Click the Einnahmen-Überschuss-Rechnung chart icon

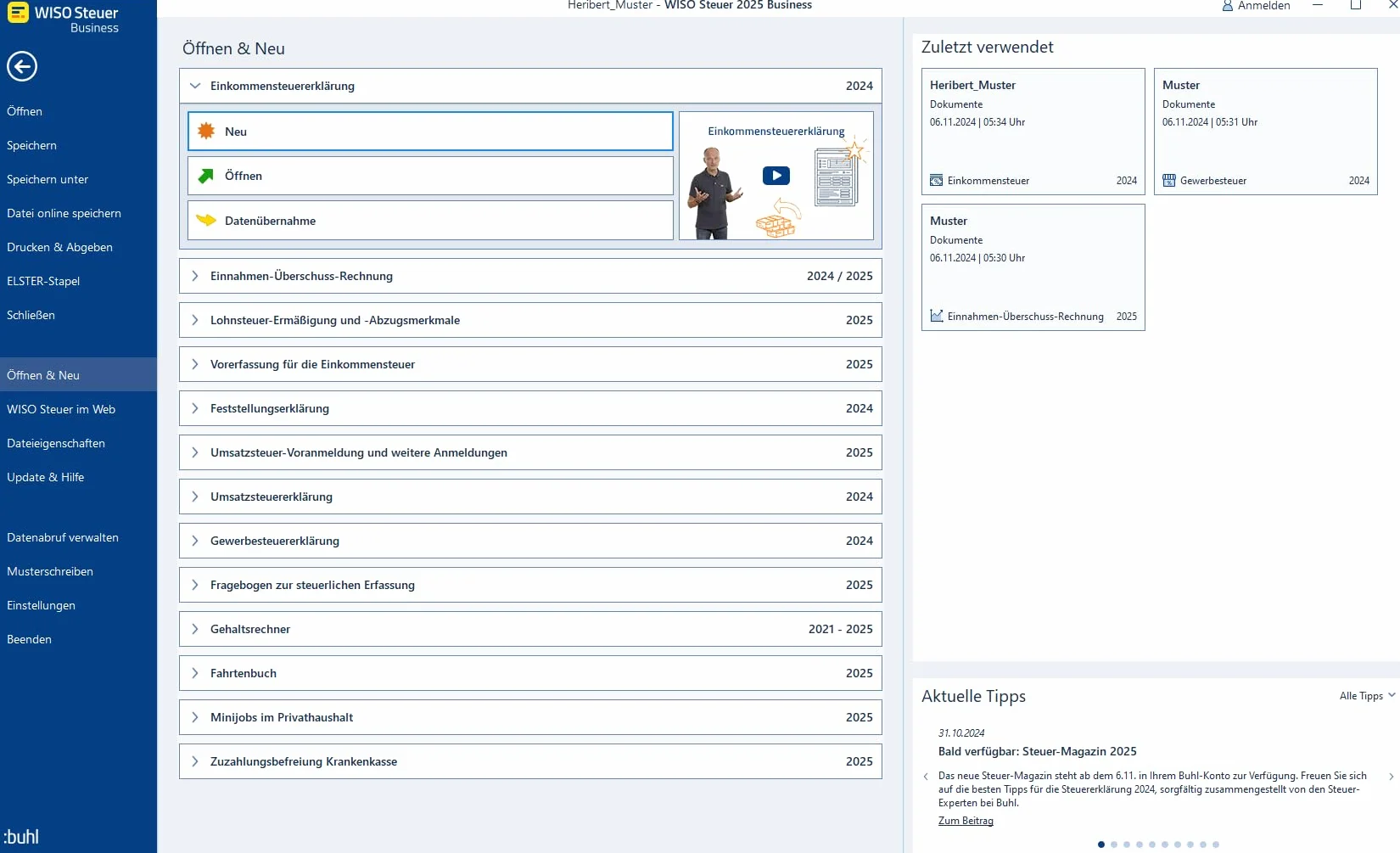click(937, 317)
